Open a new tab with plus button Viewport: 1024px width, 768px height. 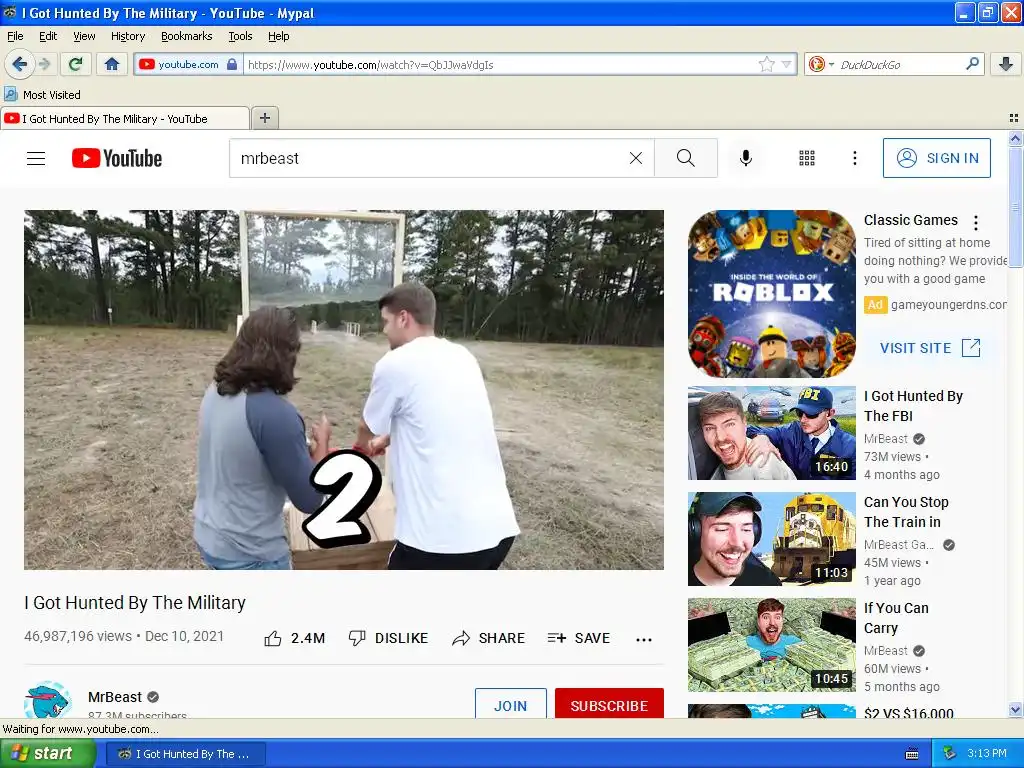264,118
